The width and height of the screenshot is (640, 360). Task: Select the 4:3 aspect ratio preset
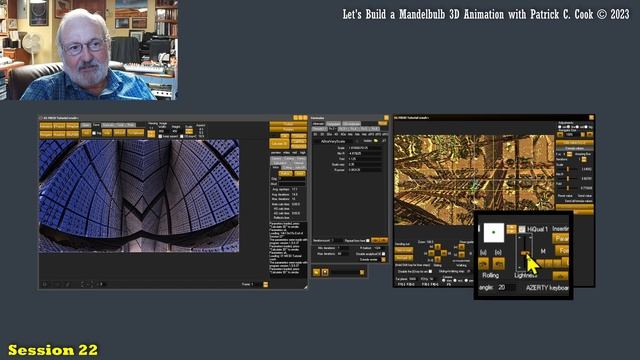[x=200, y=130]
